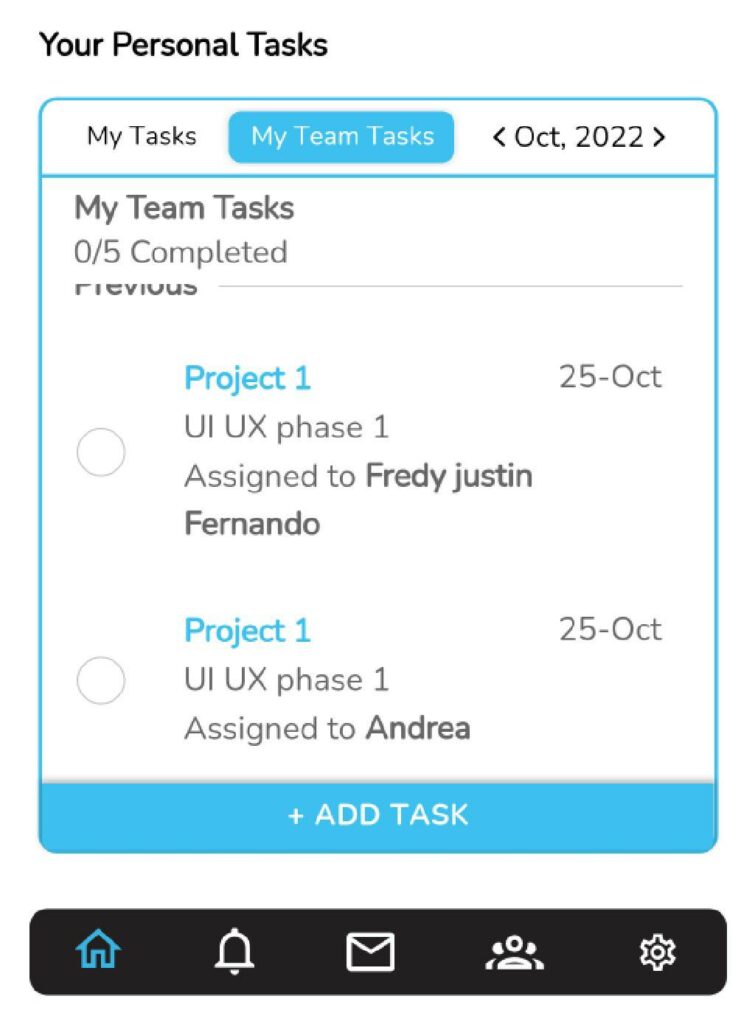The height and width of the screenshot is (1024, 755).
Task: Open the Home icon in bottom navigation
Action: pyautogui.click(x=99, y=950)
